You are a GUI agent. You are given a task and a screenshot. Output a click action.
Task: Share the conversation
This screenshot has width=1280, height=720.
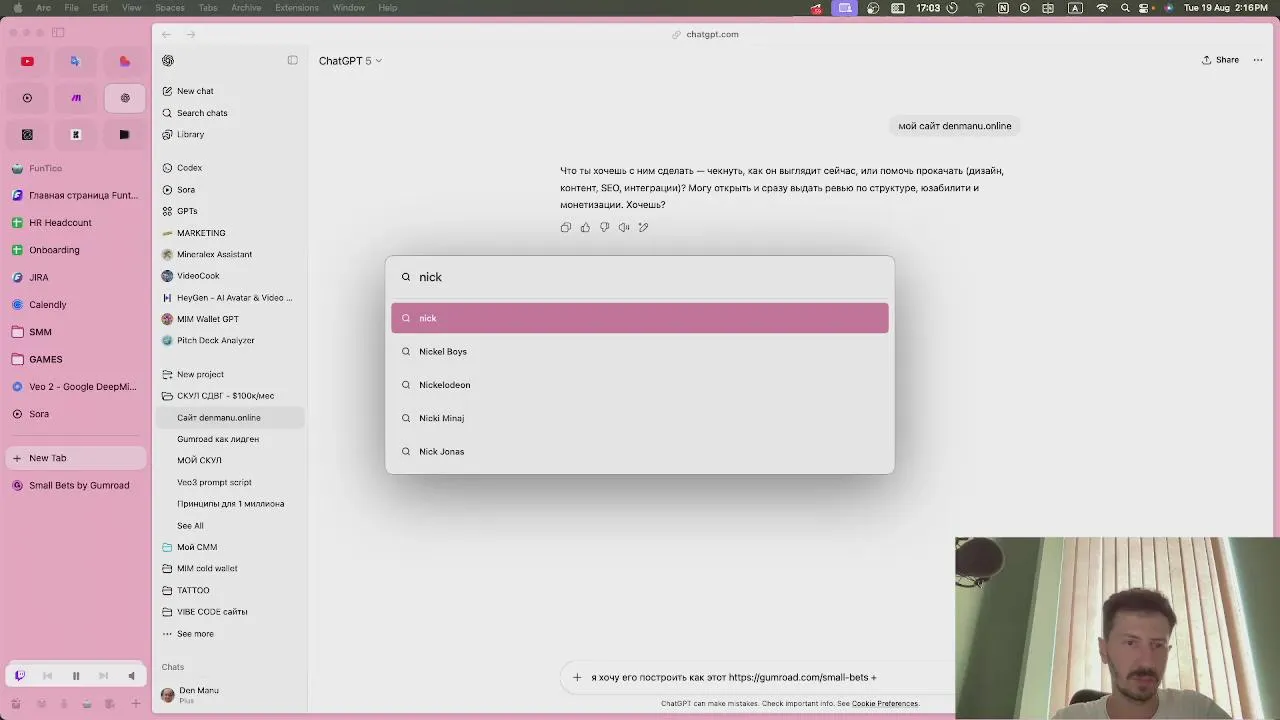point(1220,60)
